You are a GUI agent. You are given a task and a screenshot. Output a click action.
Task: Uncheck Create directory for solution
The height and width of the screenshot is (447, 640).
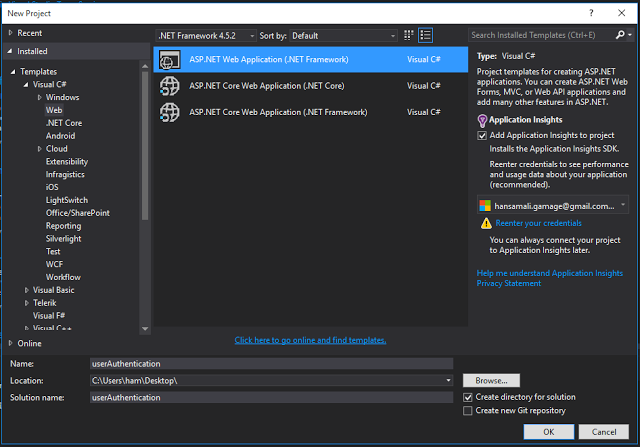tap(468, 397)
